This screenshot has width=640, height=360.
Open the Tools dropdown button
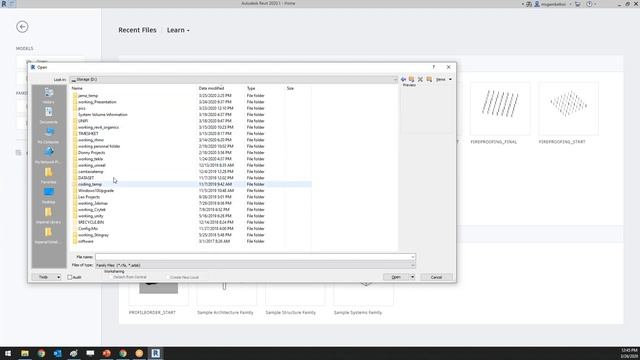tap(47, 277)
